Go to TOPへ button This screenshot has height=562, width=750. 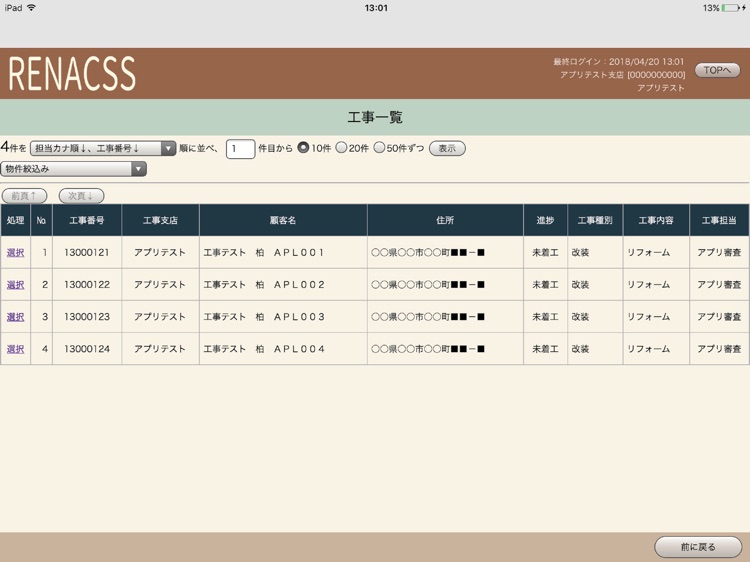point(717,70)
